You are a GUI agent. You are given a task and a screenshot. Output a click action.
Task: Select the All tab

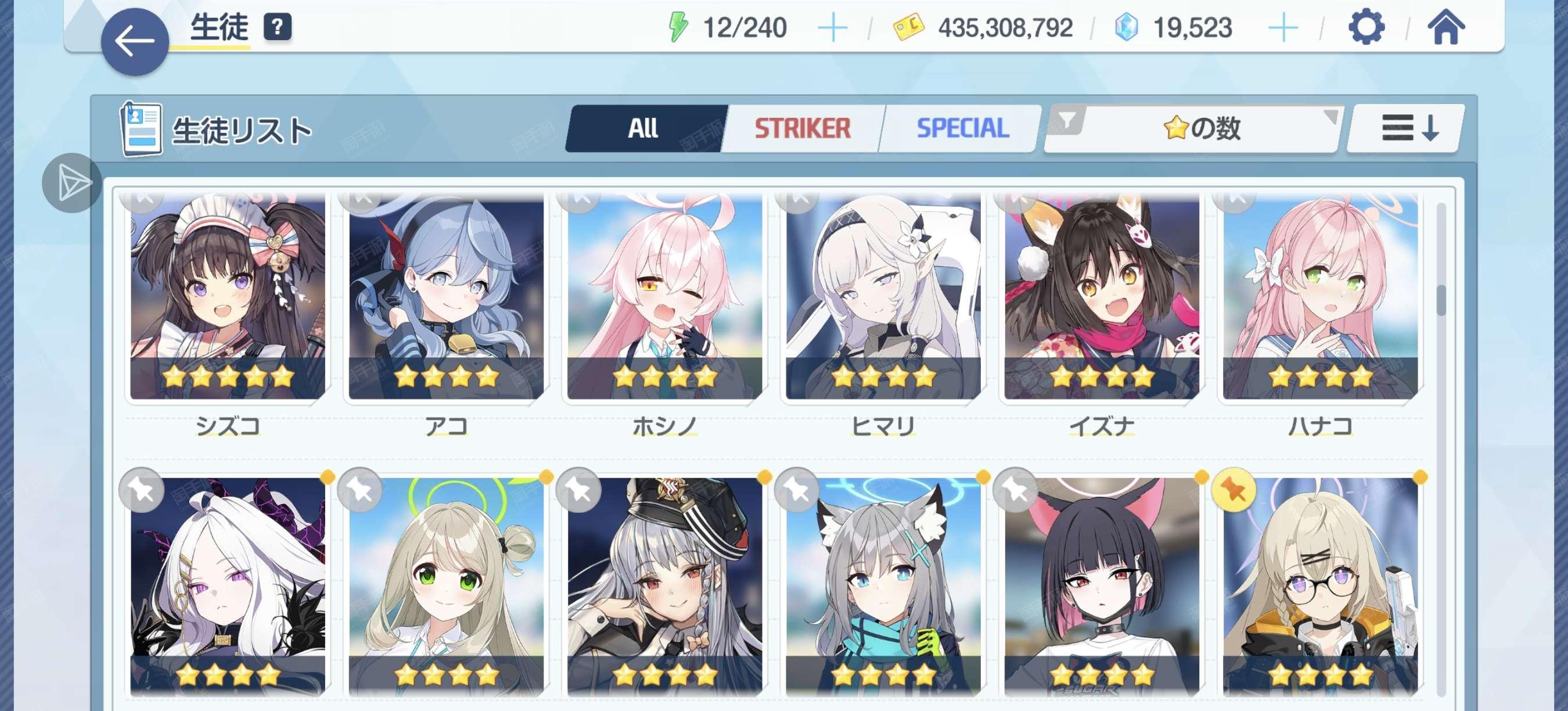(644, 128)
